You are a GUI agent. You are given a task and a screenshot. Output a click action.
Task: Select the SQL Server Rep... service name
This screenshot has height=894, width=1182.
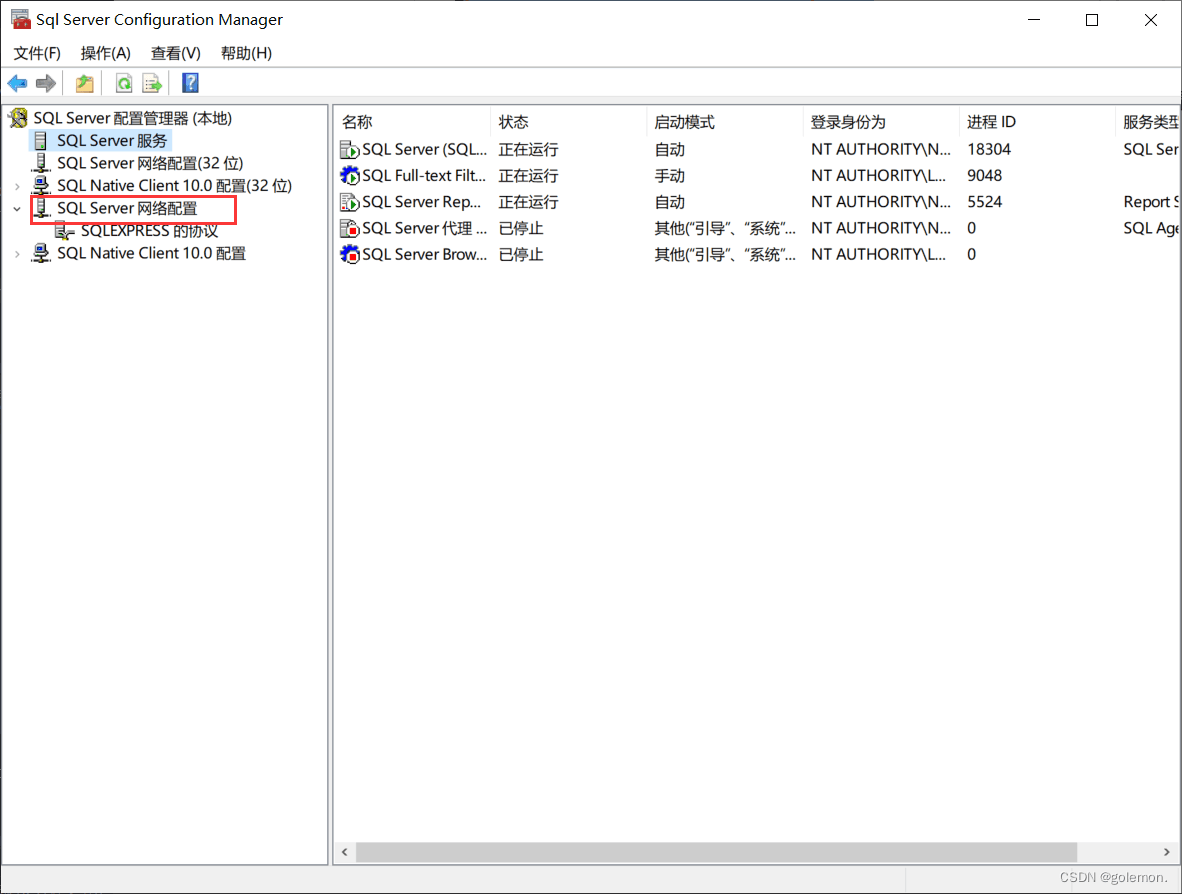pyautogui.click(x=421, y=202)
